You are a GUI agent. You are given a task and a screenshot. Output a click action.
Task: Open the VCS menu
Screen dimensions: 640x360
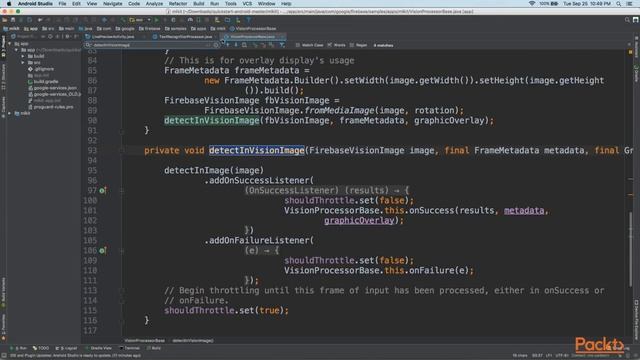tap(247, 4)
